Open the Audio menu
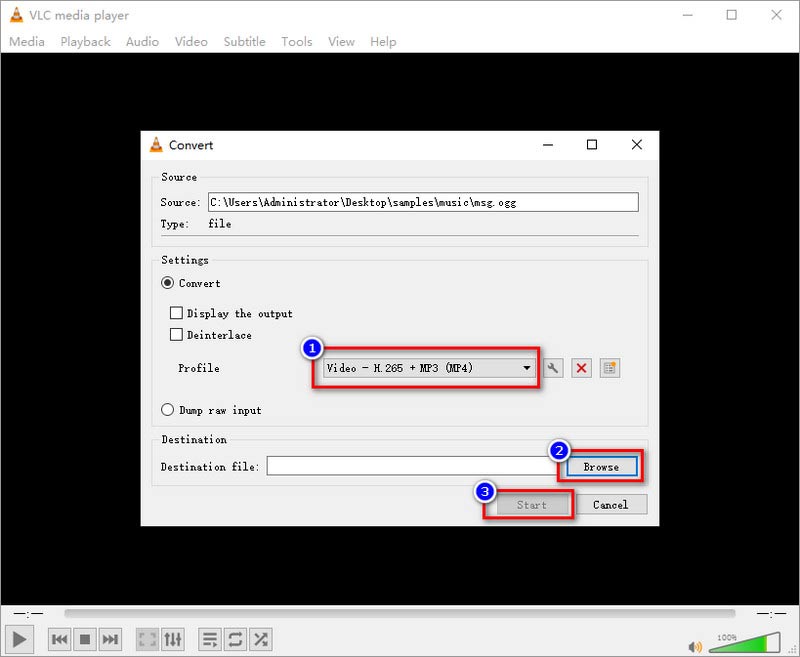The width and height of the screenshot is (800, 657). pyautogui.click(x=142, y=42)
